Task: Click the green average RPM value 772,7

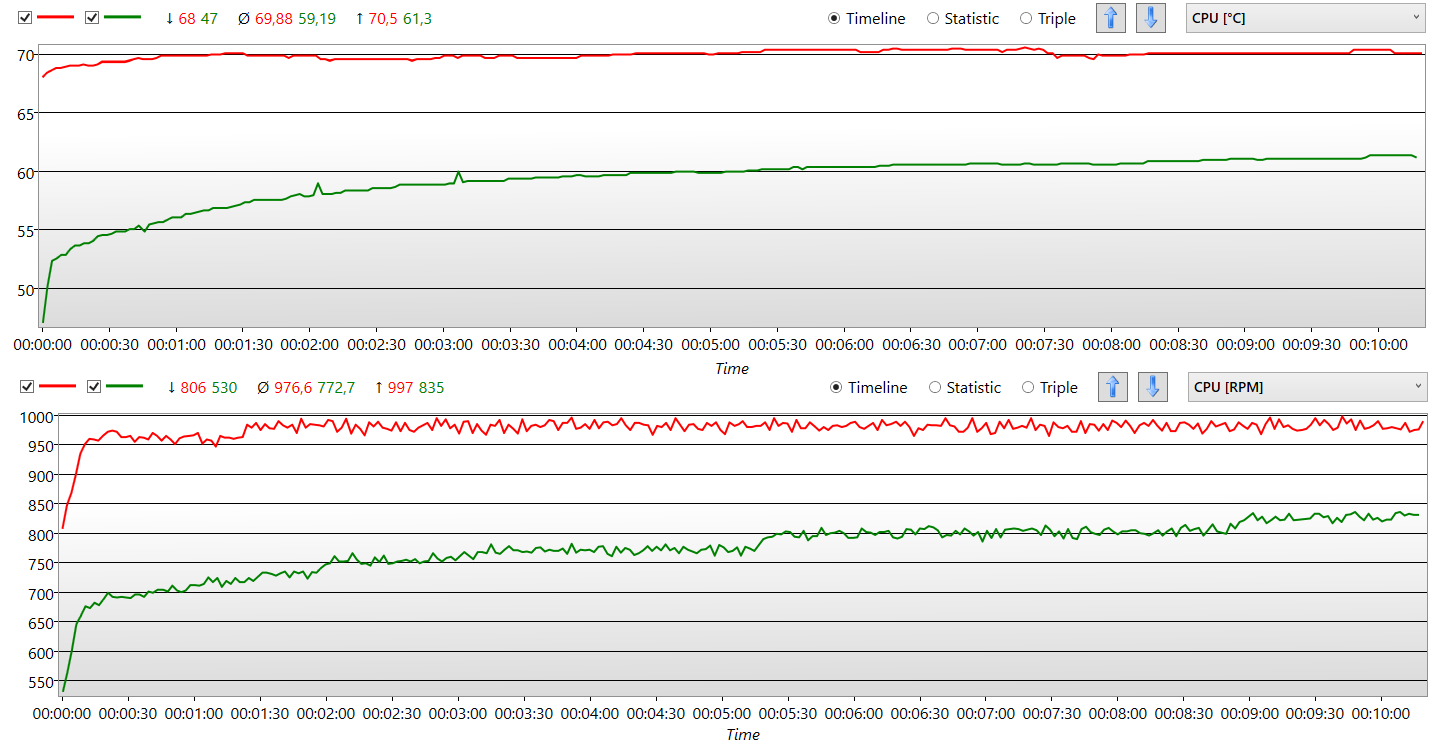Action: 336,388
